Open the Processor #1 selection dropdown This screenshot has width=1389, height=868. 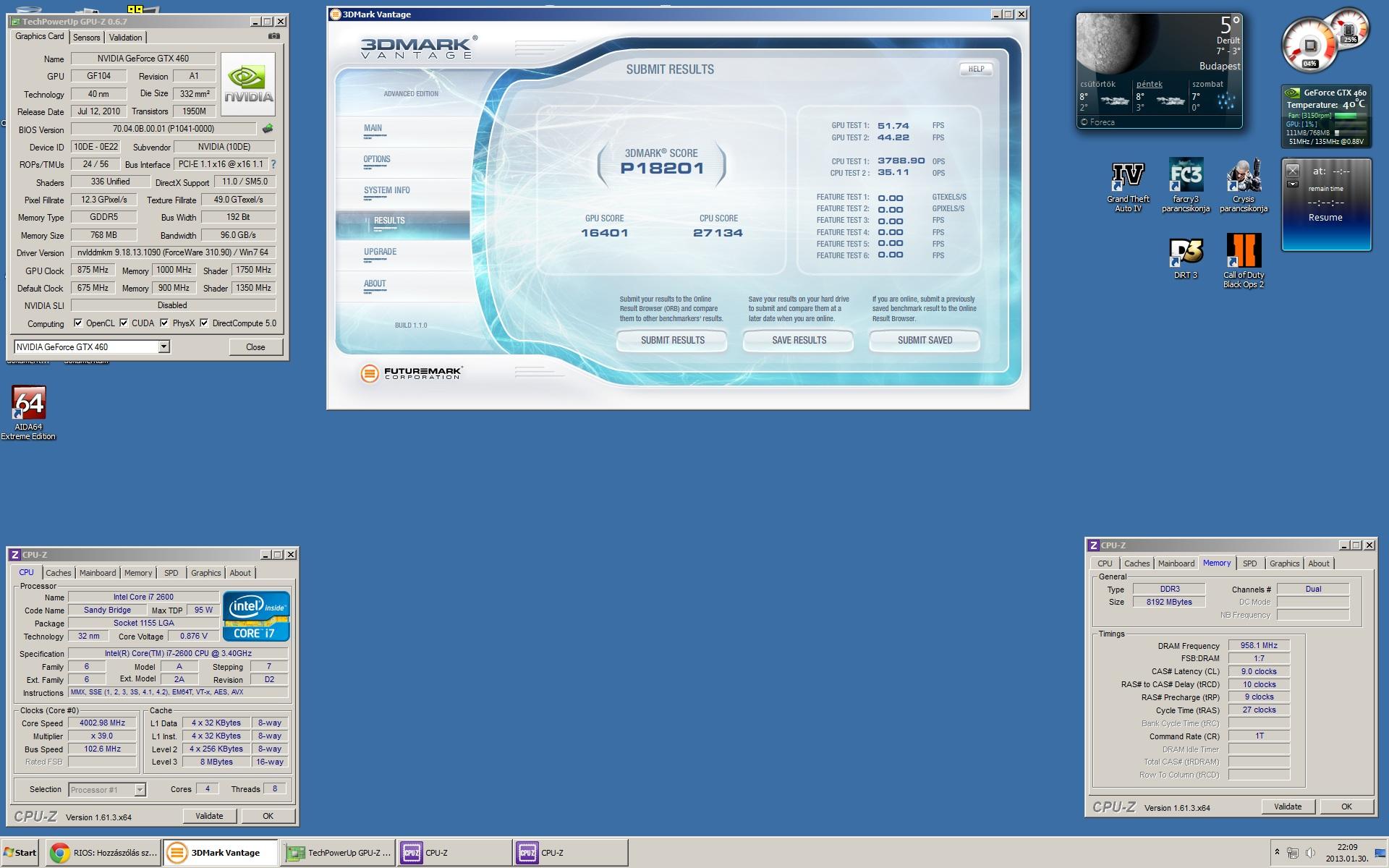140,790
